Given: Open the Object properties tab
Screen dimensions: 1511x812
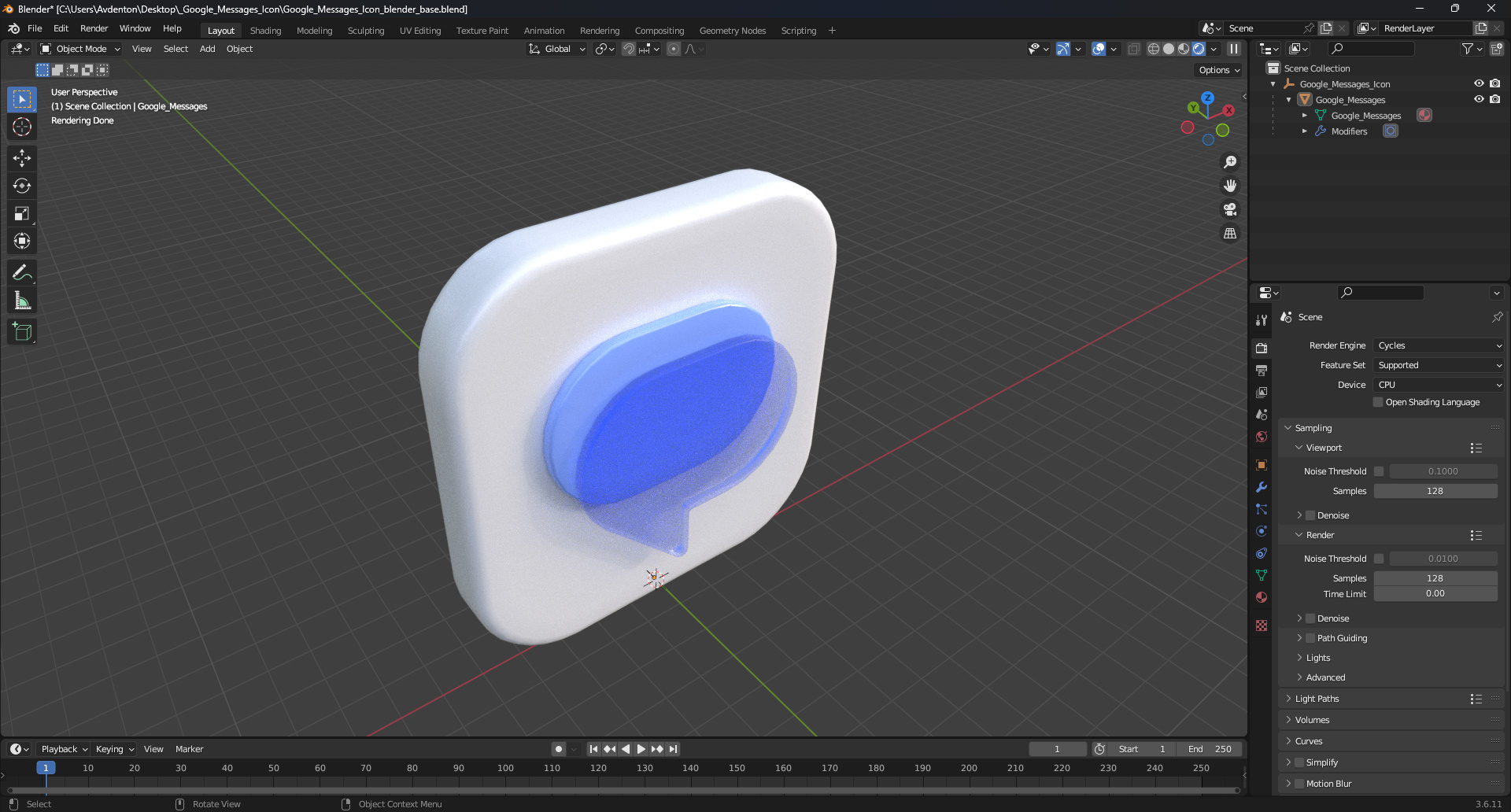Looking at the screenshot, I should coord(1262,465).
